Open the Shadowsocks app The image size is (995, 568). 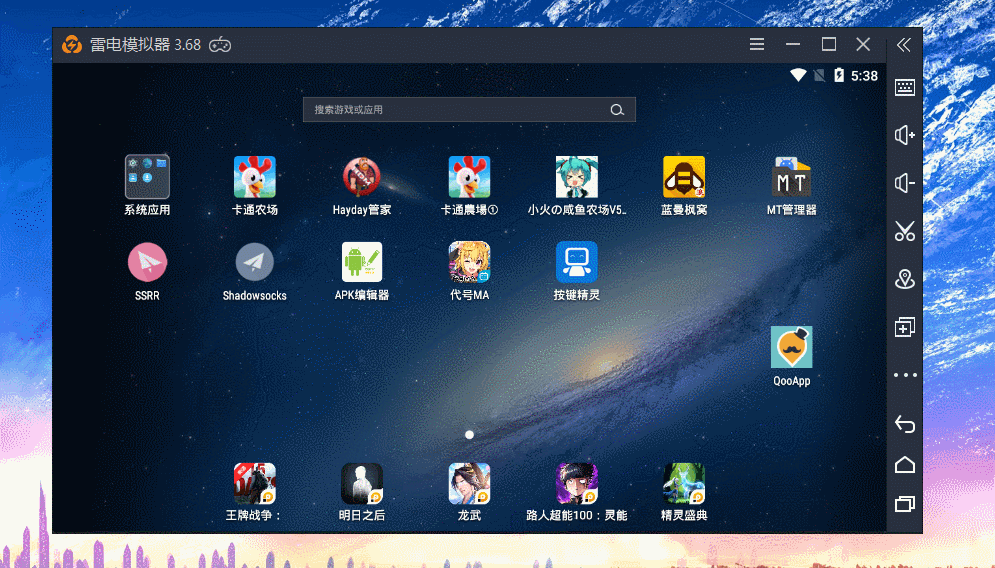tap(254, 262)
